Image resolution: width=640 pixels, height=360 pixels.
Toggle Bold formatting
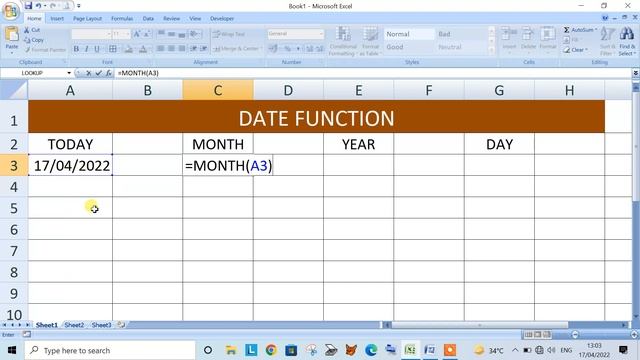pyautogui.click(x=76, y=49)
